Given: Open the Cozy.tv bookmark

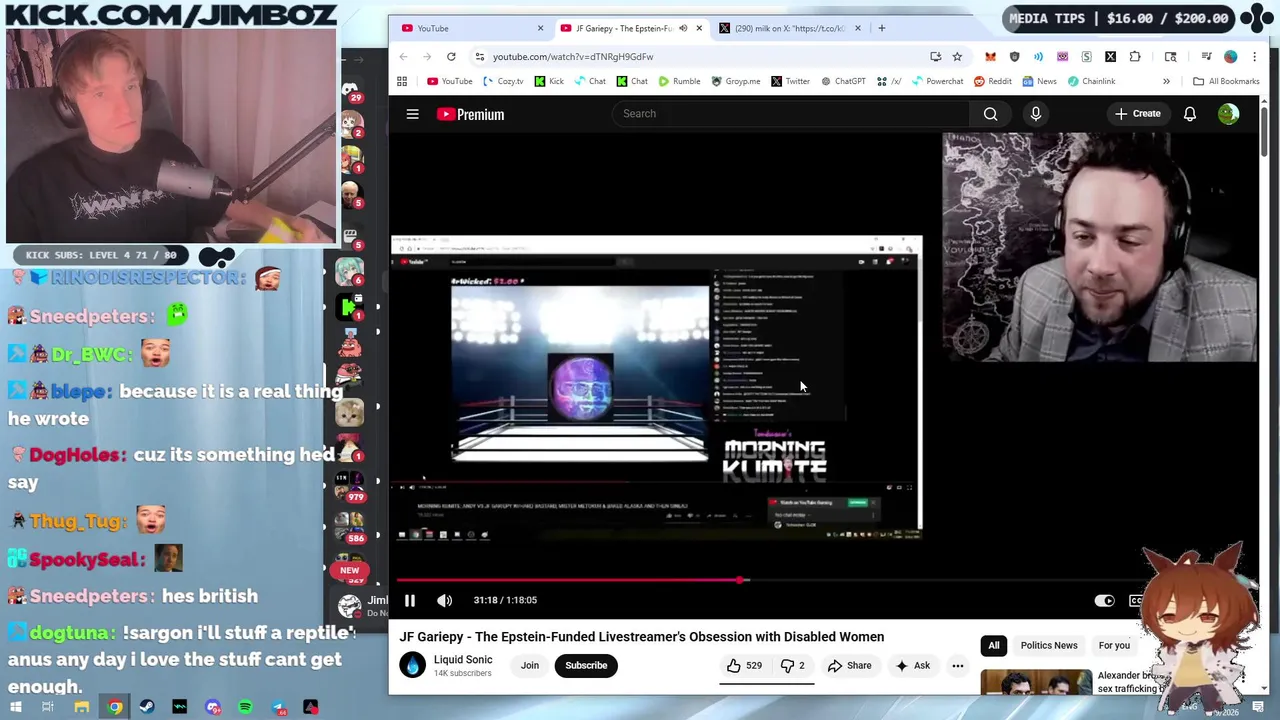Looking at the screenshot, I should tap(503, 81).
